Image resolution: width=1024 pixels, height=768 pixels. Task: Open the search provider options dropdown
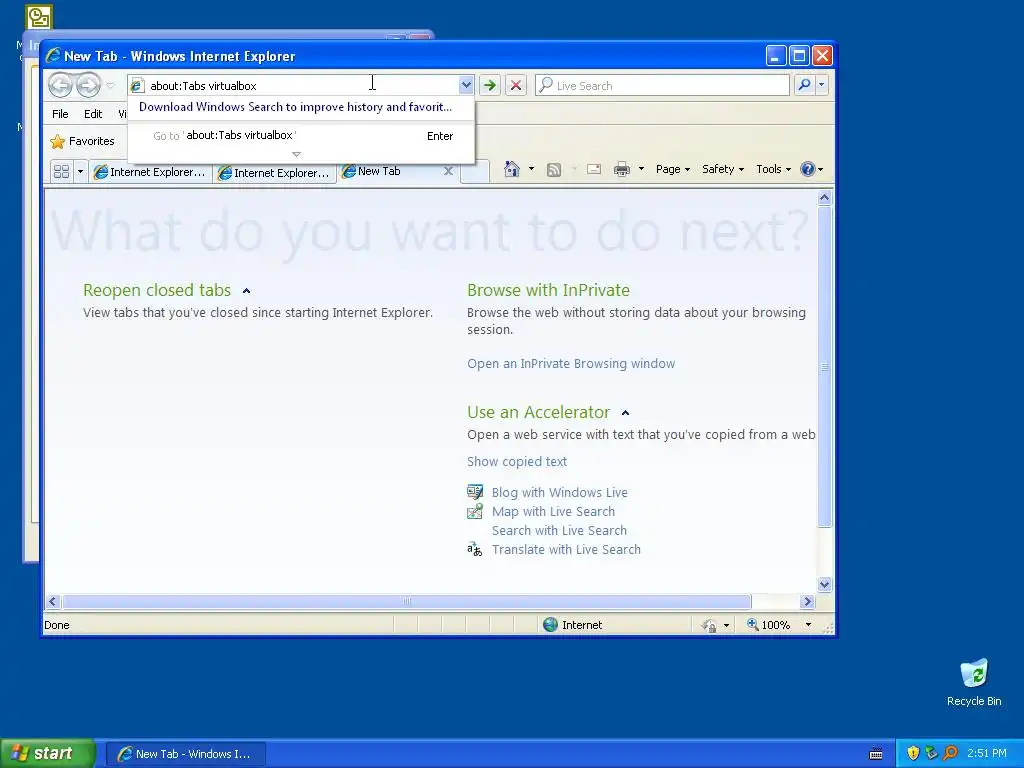pos(822,85)
